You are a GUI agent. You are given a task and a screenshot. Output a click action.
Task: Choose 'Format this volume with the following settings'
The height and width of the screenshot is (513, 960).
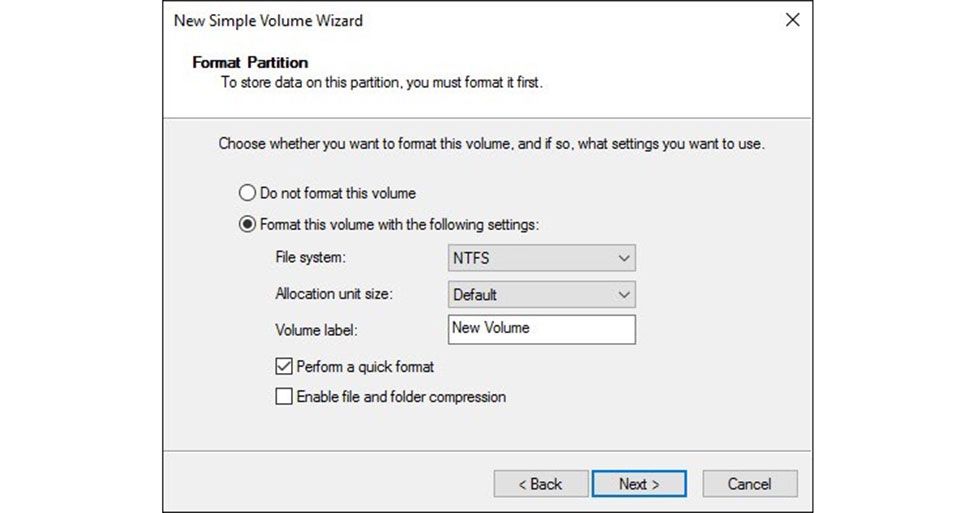(247, 225)
